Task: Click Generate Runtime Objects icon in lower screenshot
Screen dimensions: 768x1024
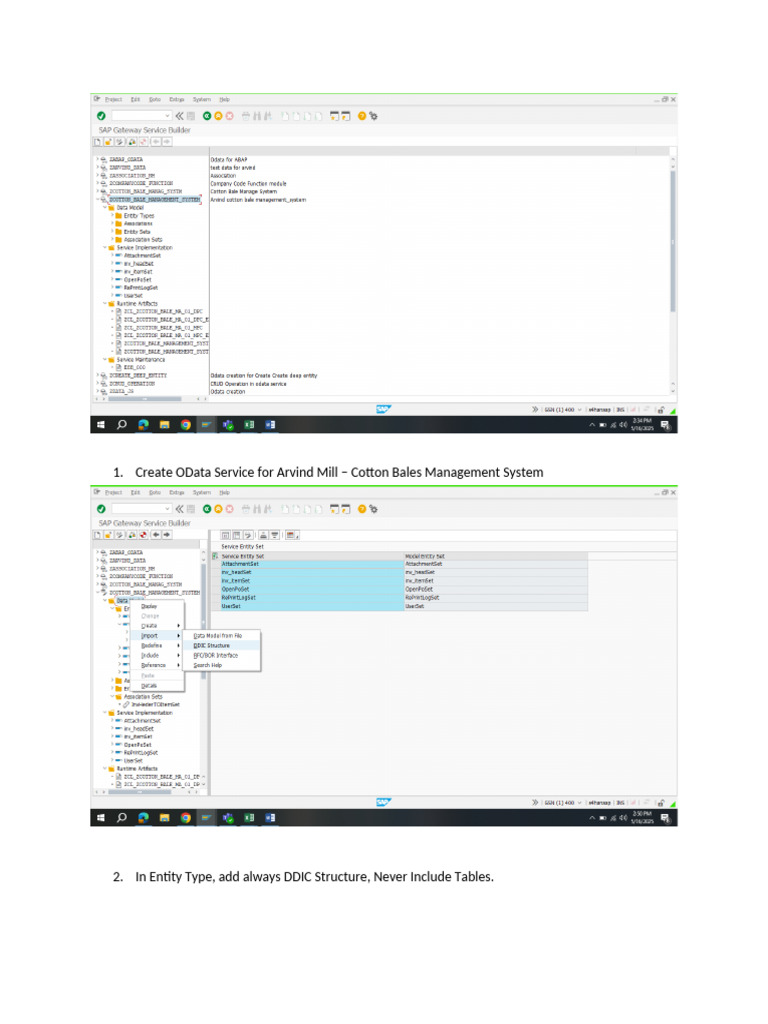Action: click(144, 535)
